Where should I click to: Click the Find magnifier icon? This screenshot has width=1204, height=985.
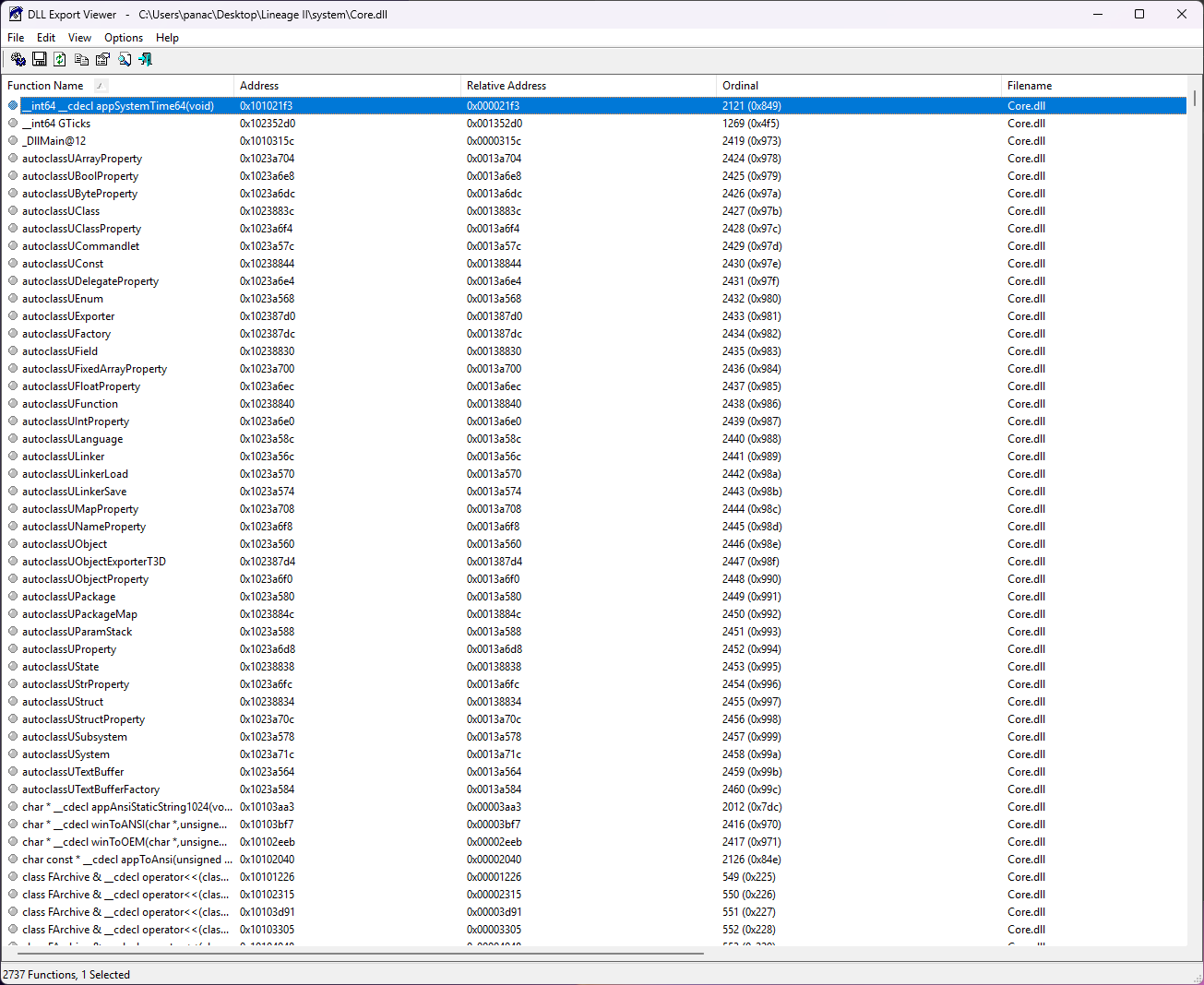click(125, 59)
